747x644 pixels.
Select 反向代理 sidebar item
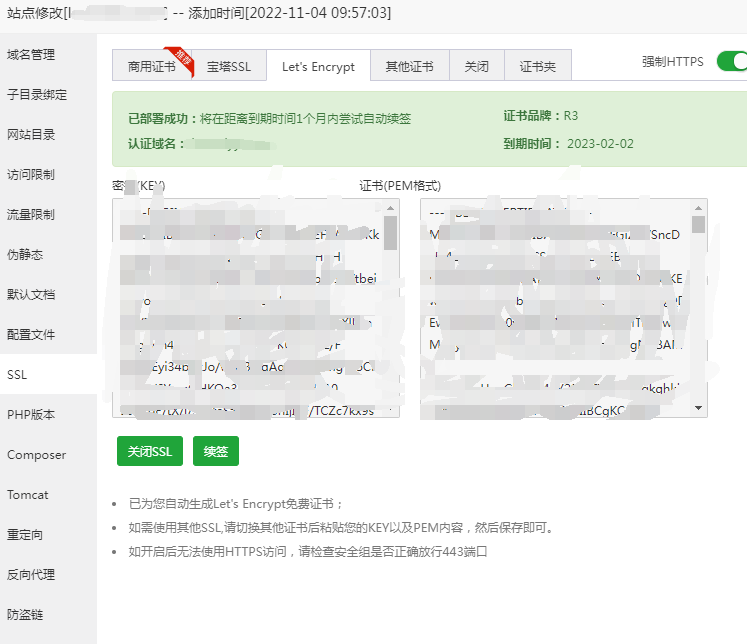31,575
